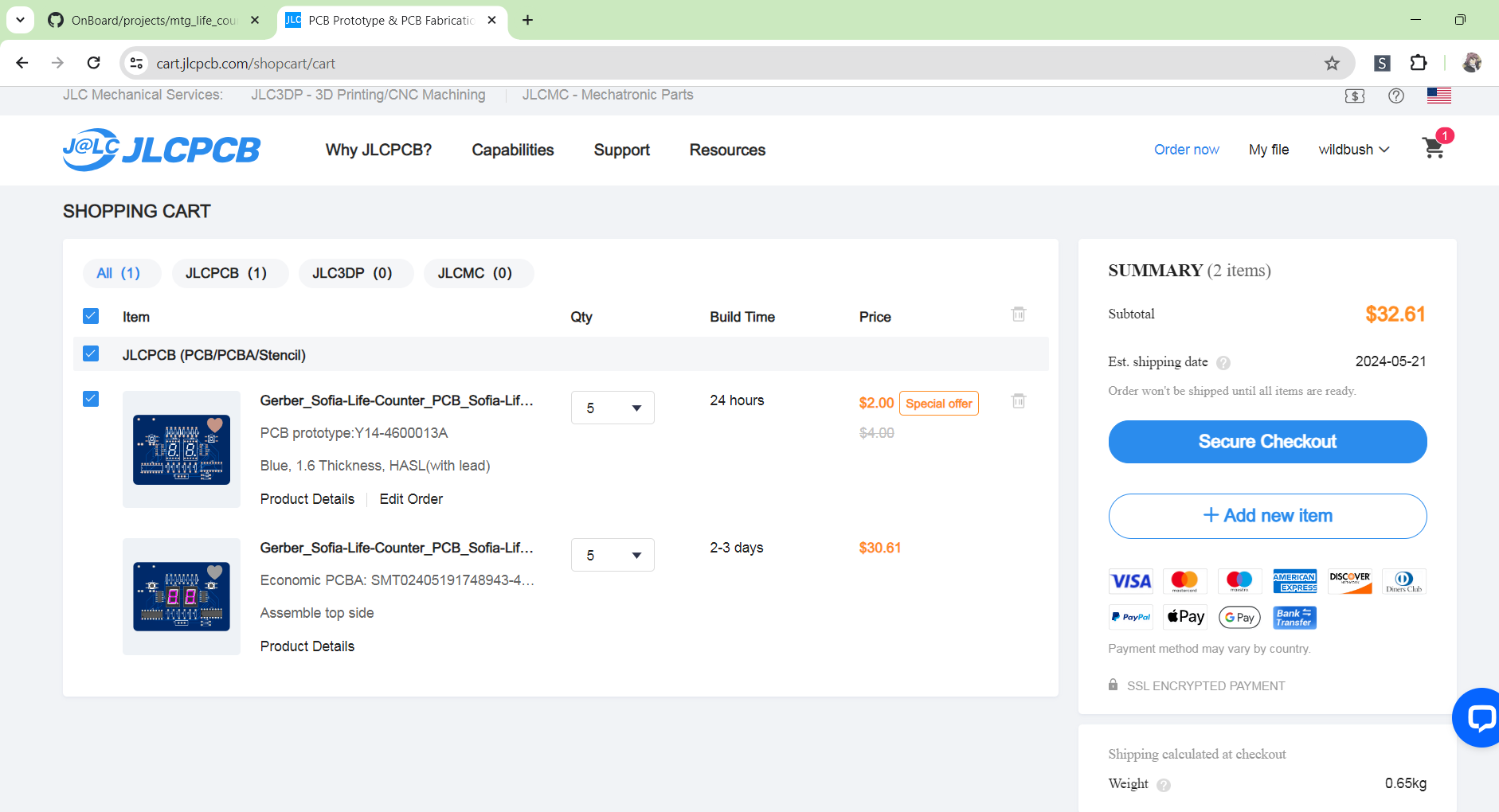Image resolution: width=1499 pixels, height=812 pixels.
Task: Open the PCB prototype quantity dropdown
Action: pyautogui.click(x=613, y=408)
